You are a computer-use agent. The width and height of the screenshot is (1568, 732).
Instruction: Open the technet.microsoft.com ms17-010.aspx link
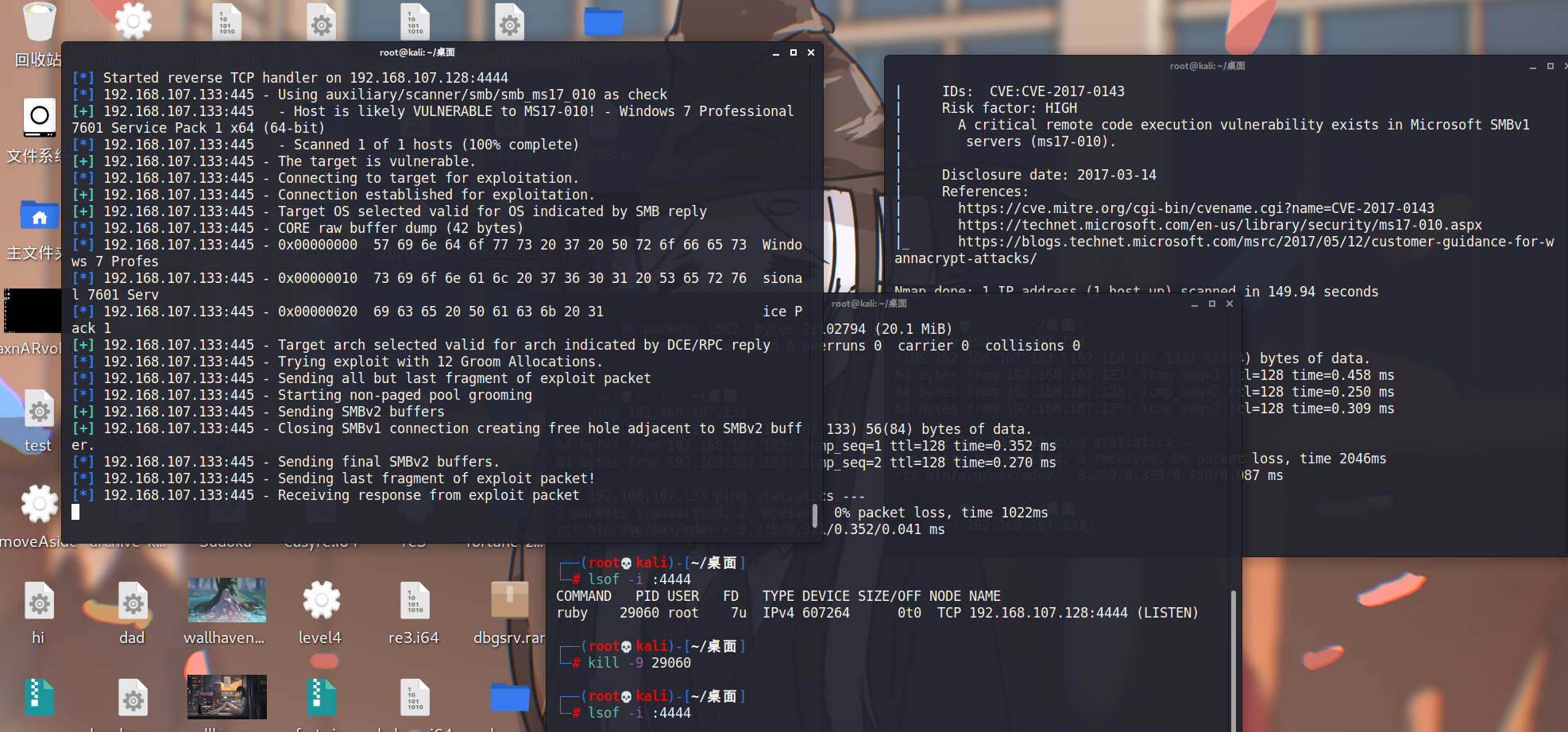[x=1219, y=225]
